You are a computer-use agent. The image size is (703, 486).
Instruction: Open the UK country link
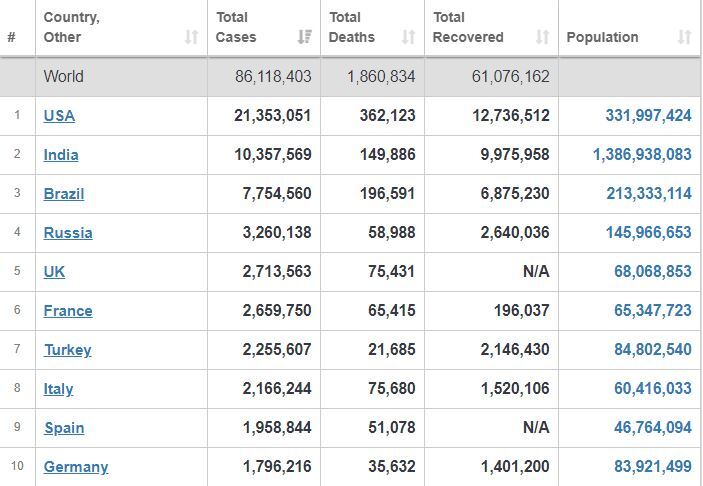54,272
